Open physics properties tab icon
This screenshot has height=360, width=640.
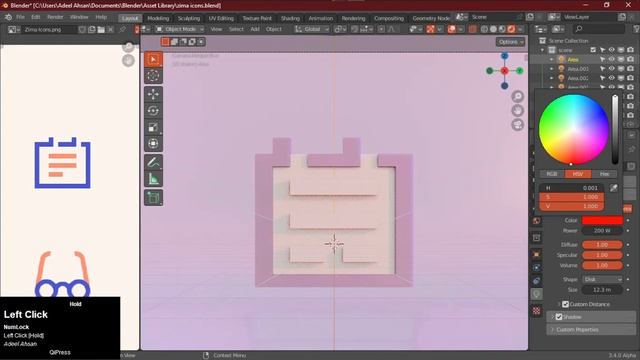point(536,267)
